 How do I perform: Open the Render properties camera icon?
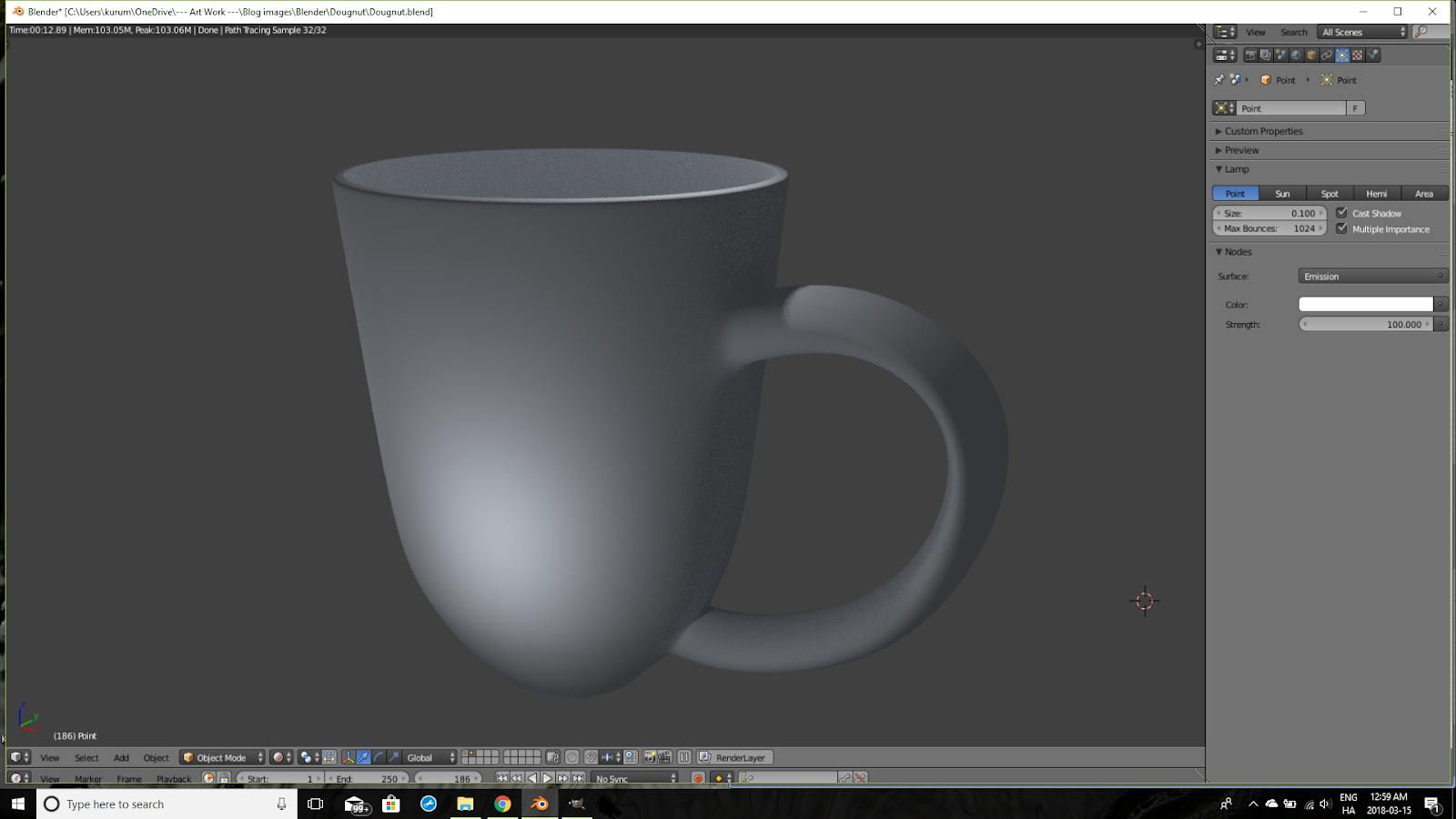(x=1251, y=55)
